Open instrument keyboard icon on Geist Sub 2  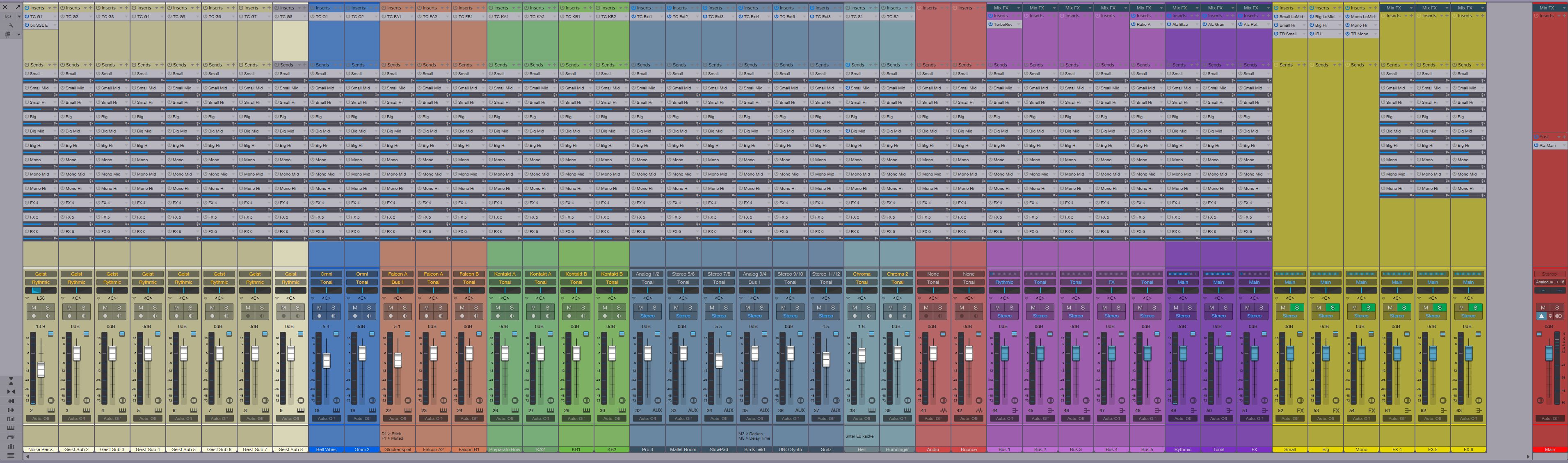[87, 411]
